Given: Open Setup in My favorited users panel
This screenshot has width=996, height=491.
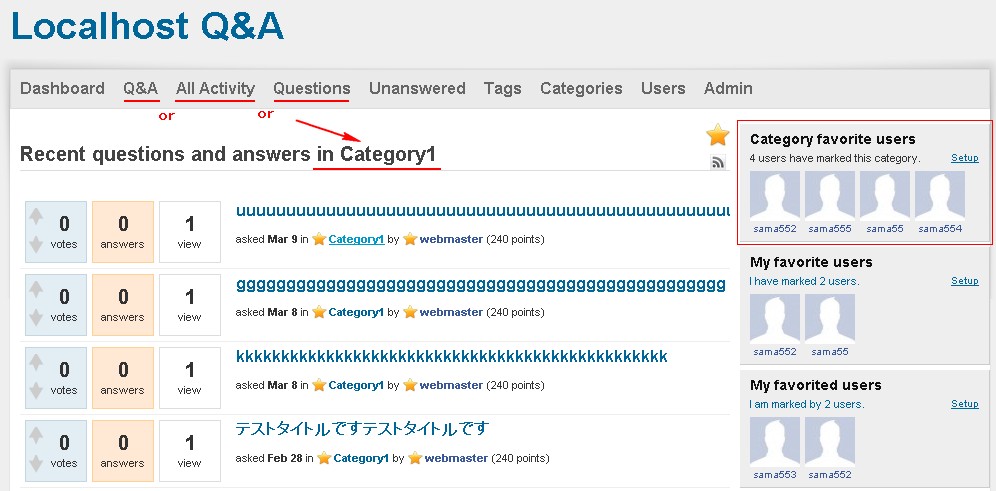Looking at the screenshot, I should 964,404.
